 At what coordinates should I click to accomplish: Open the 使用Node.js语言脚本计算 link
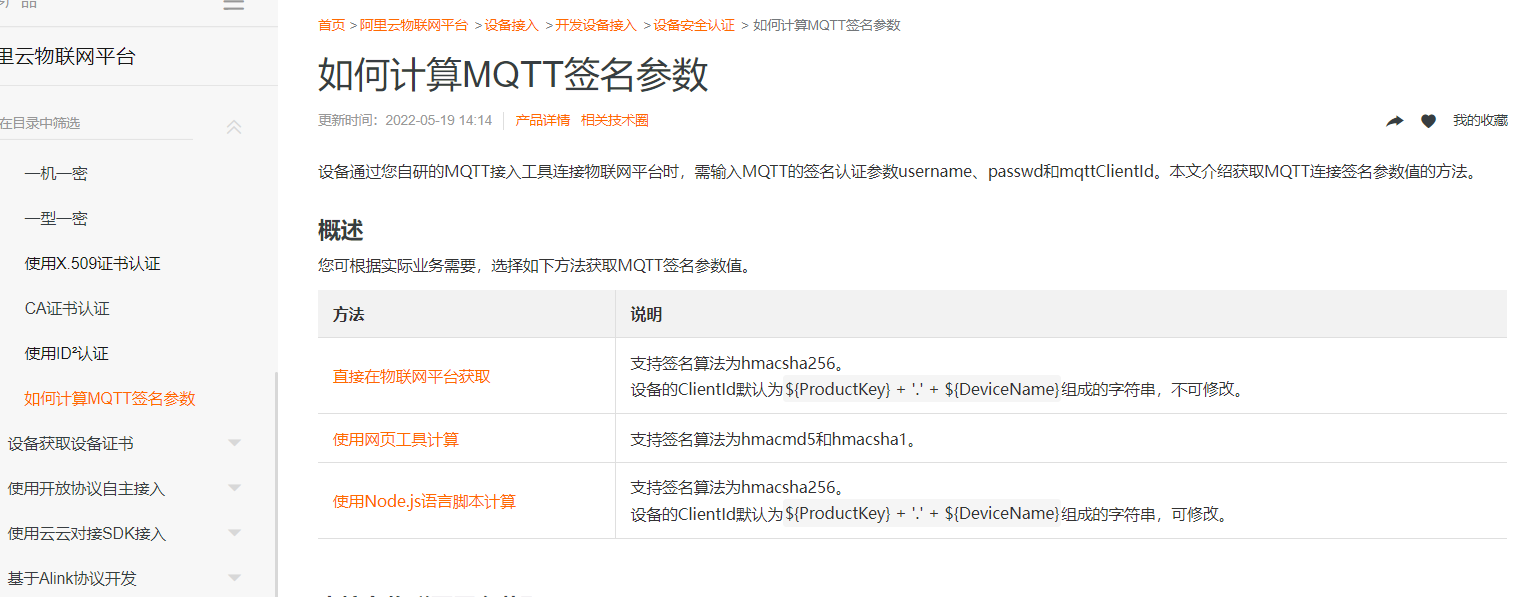(423, 502)
